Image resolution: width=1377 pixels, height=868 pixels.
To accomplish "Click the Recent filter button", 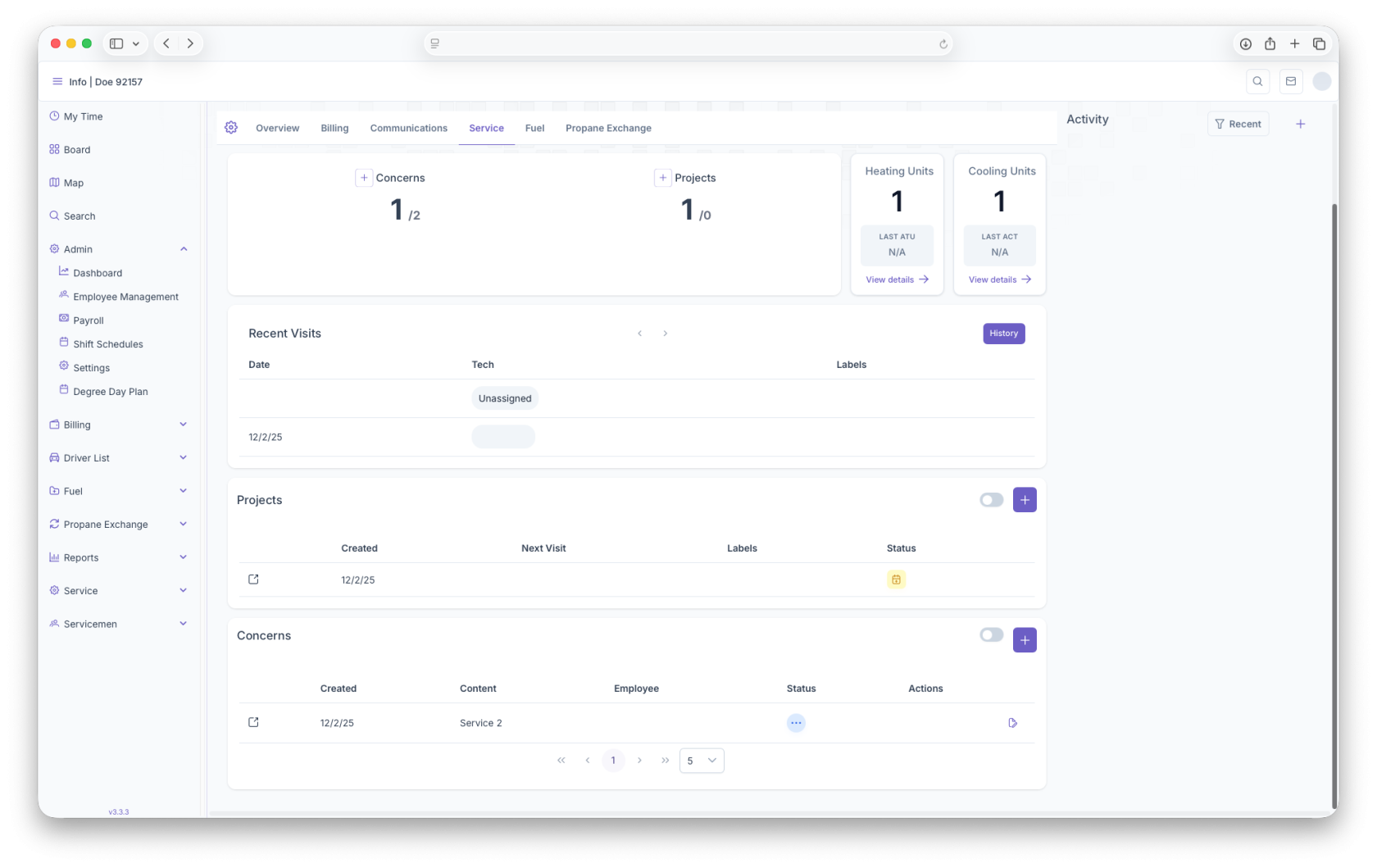I will (x=1238, y=124).
